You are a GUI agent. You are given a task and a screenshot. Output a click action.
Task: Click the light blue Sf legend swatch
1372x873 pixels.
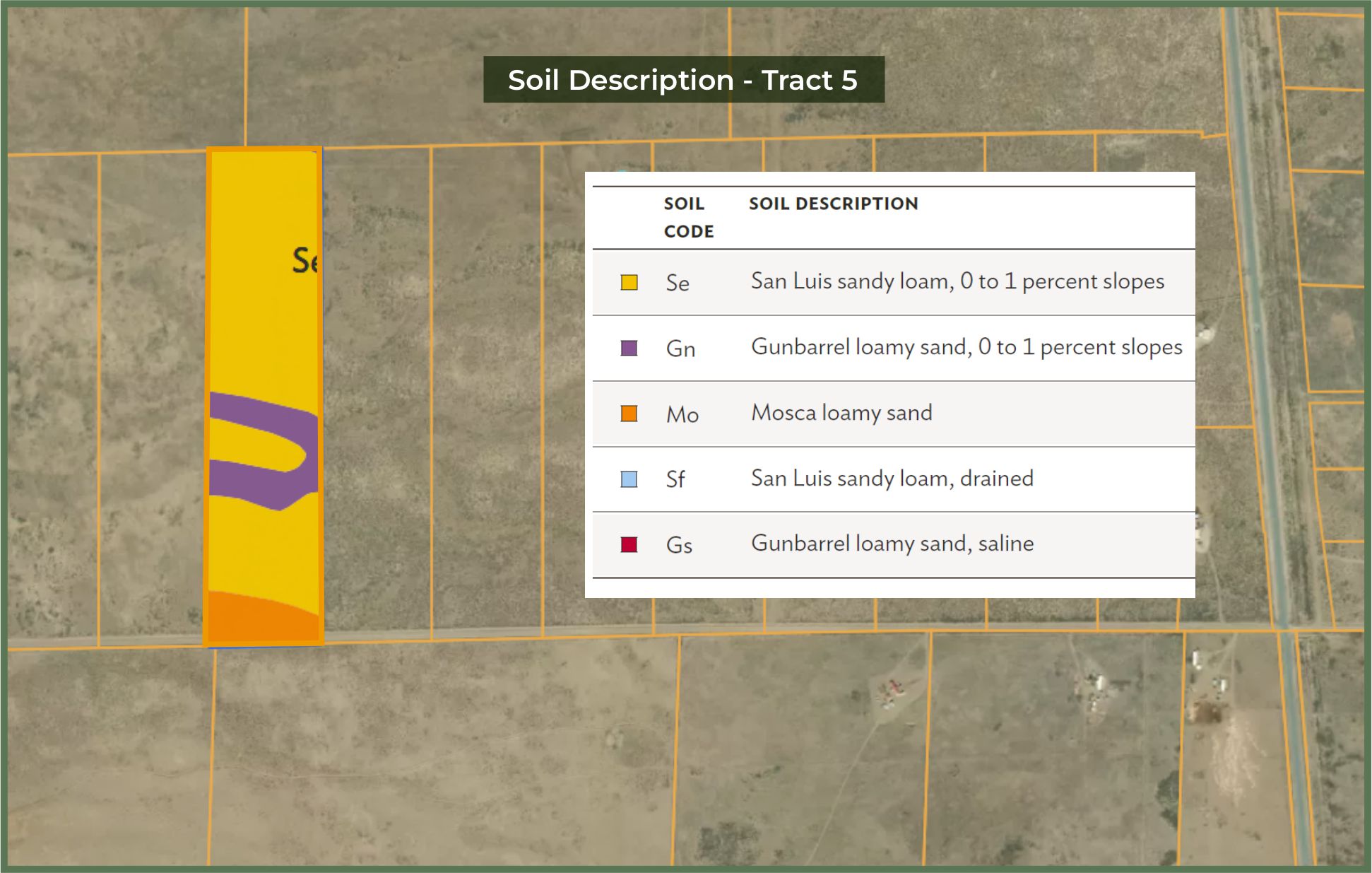coord(629,479)
